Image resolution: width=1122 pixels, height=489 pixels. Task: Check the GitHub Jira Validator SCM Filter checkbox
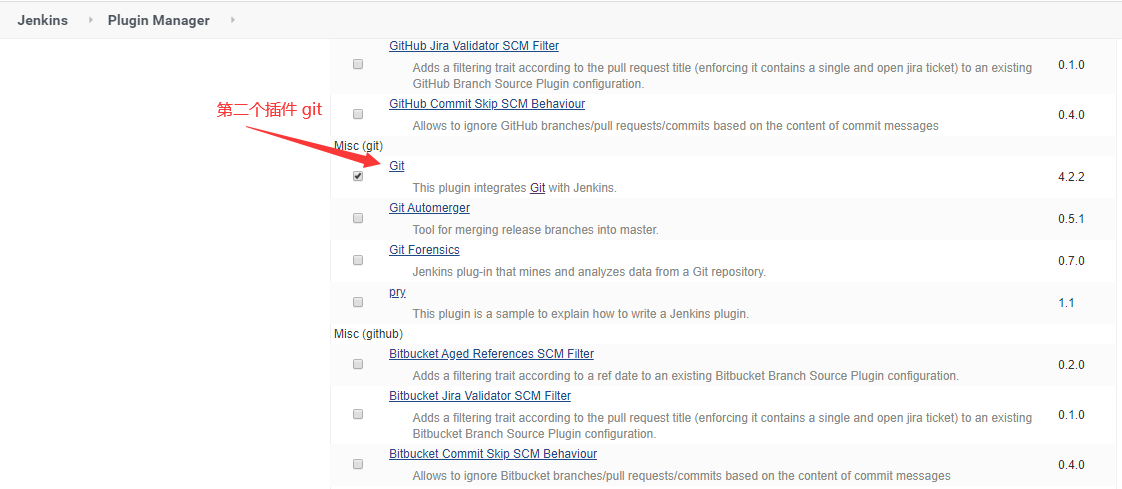[x=358, y=64]
